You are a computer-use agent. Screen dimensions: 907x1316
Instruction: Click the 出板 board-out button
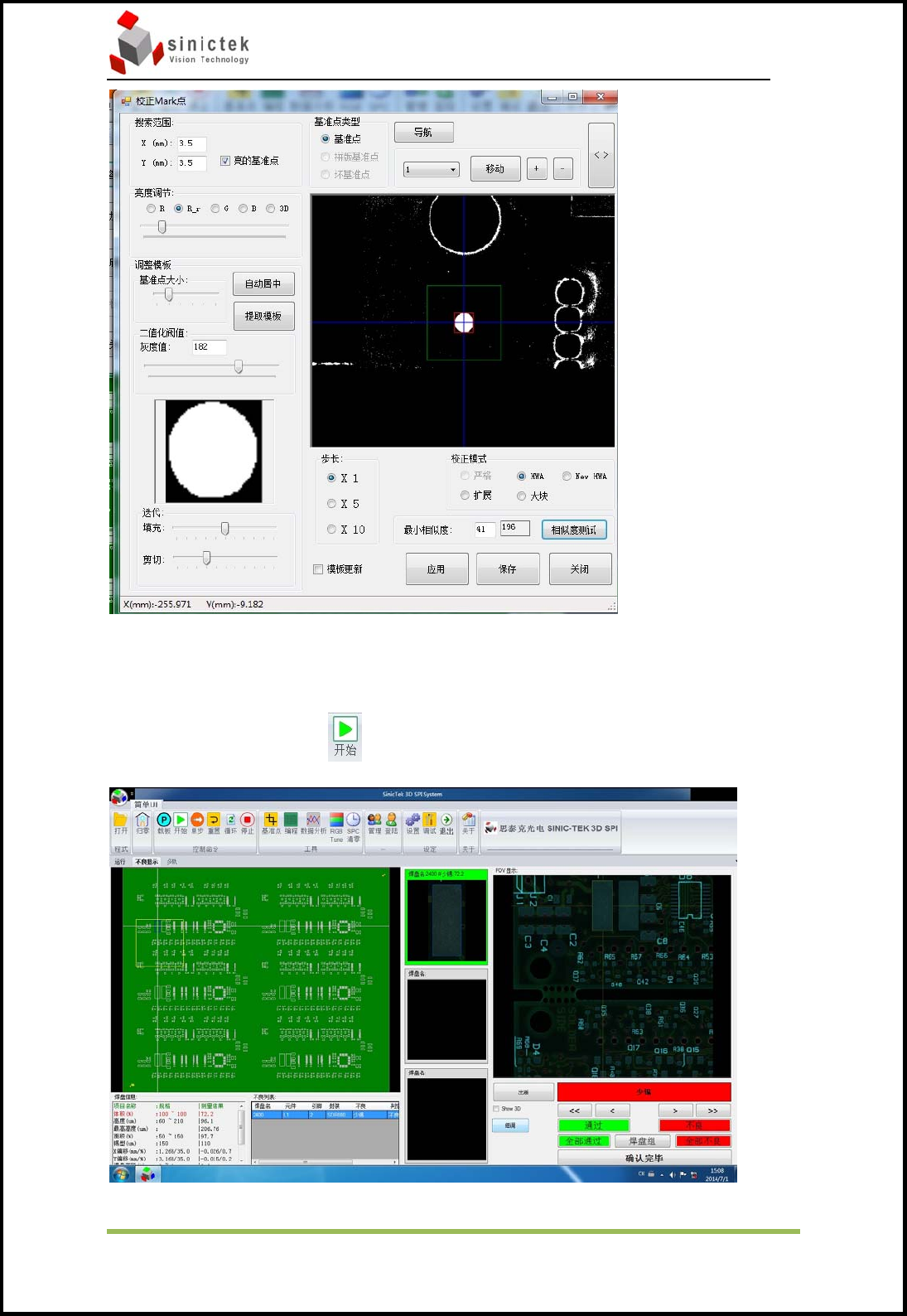523,1092
